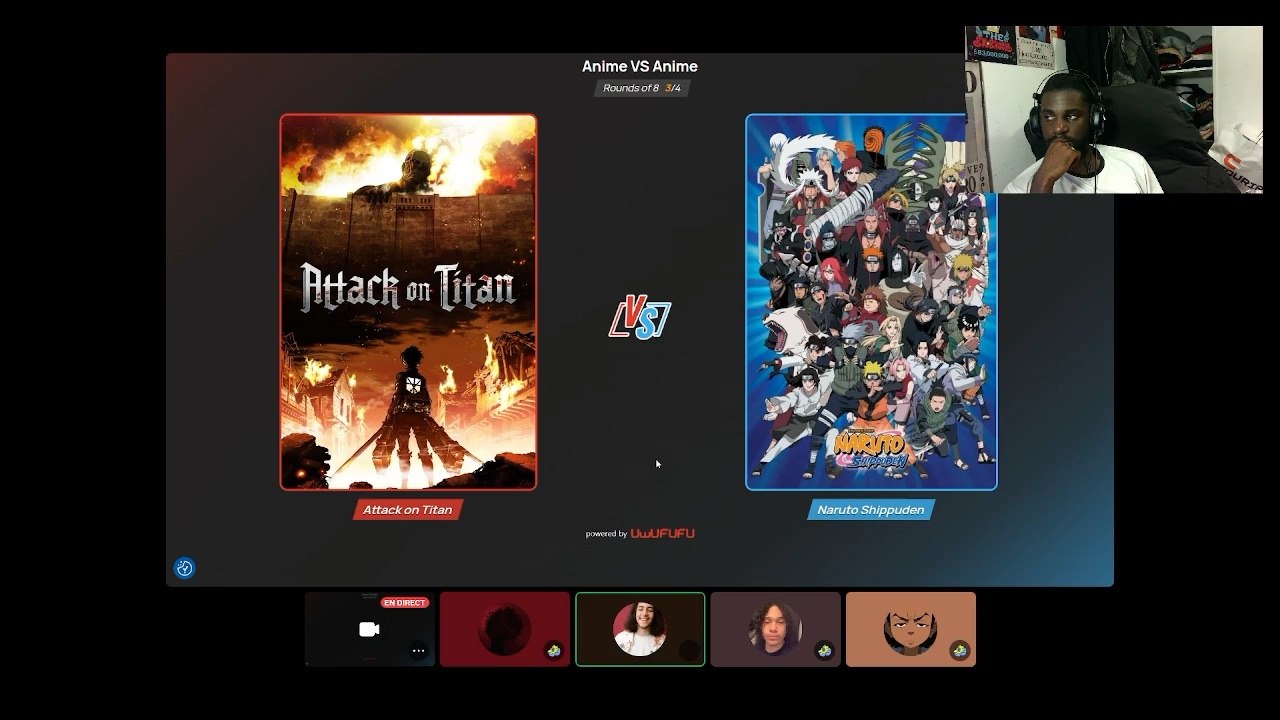Click the blue Naruto Shippuden label
1280x720 pixels.
click(871, 510)
